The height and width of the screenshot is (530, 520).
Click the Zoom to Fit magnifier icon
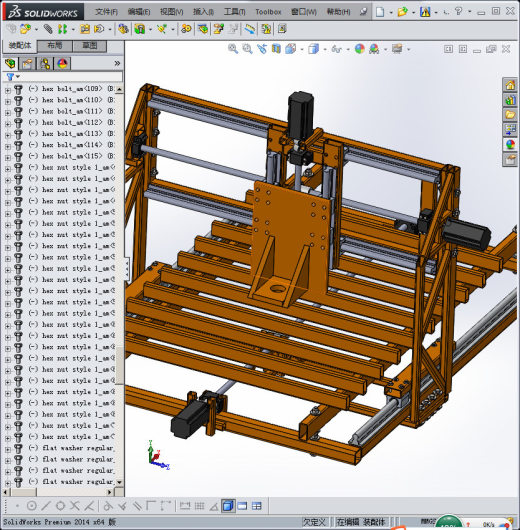click(x=233, y=49)
